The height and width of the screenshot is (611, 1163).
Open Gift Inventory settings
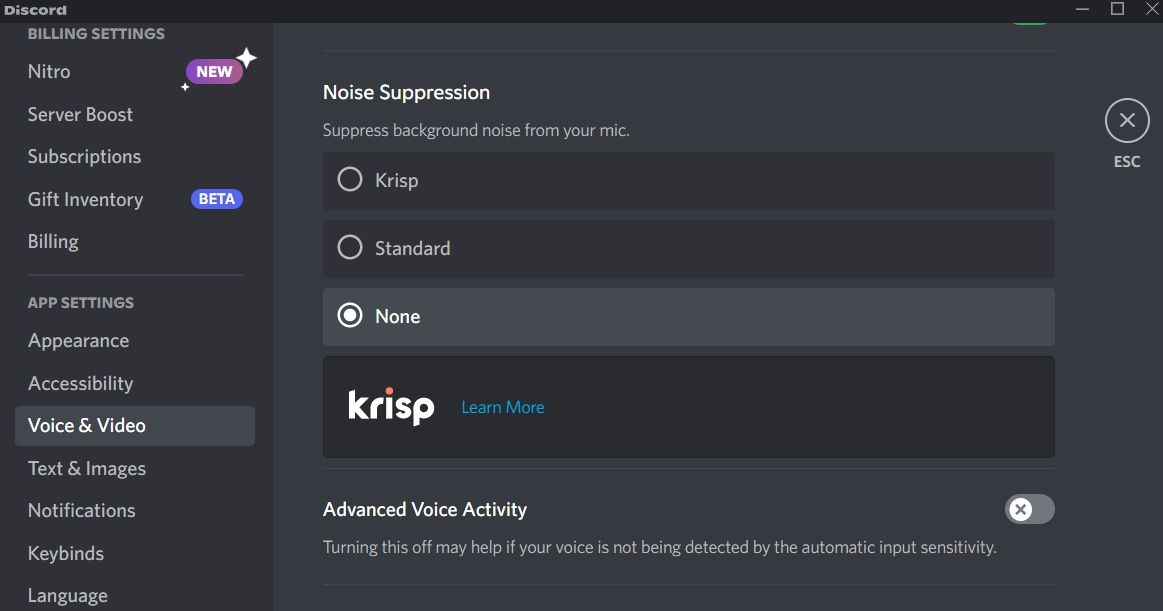tap(84, 199)
